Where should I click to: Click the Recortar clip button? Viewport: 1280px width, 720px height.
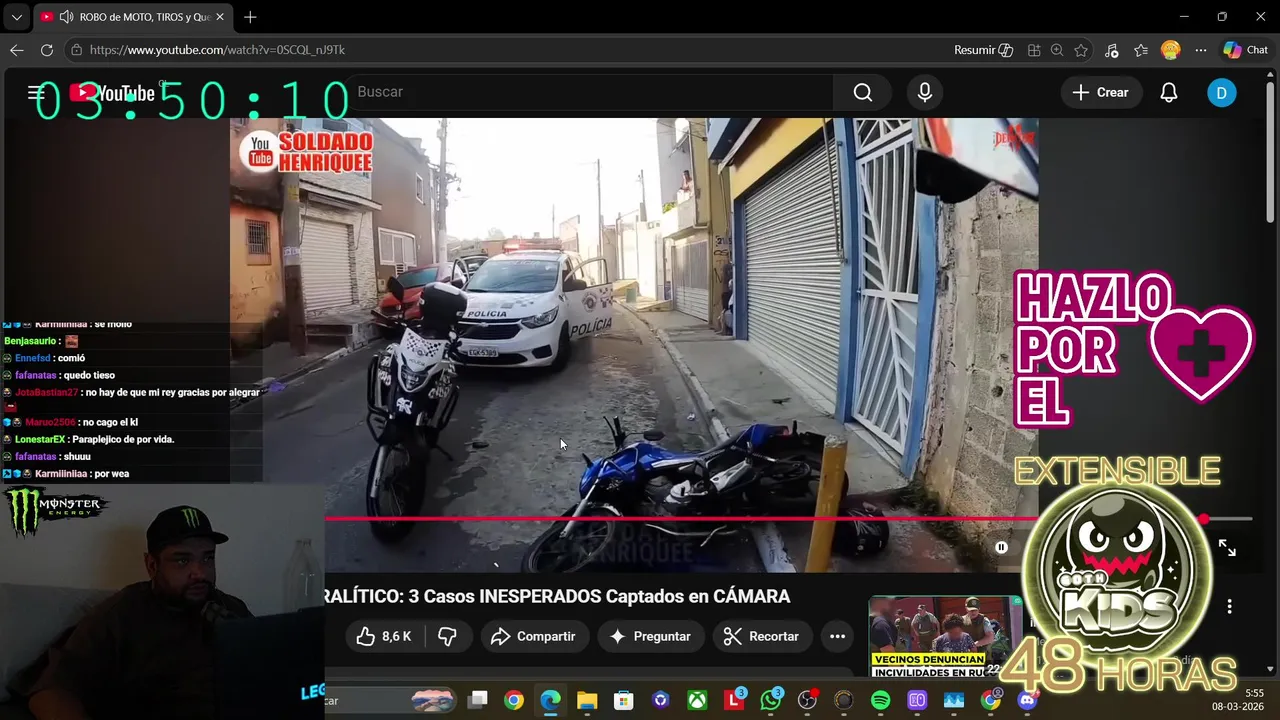[x=761, y=636]
